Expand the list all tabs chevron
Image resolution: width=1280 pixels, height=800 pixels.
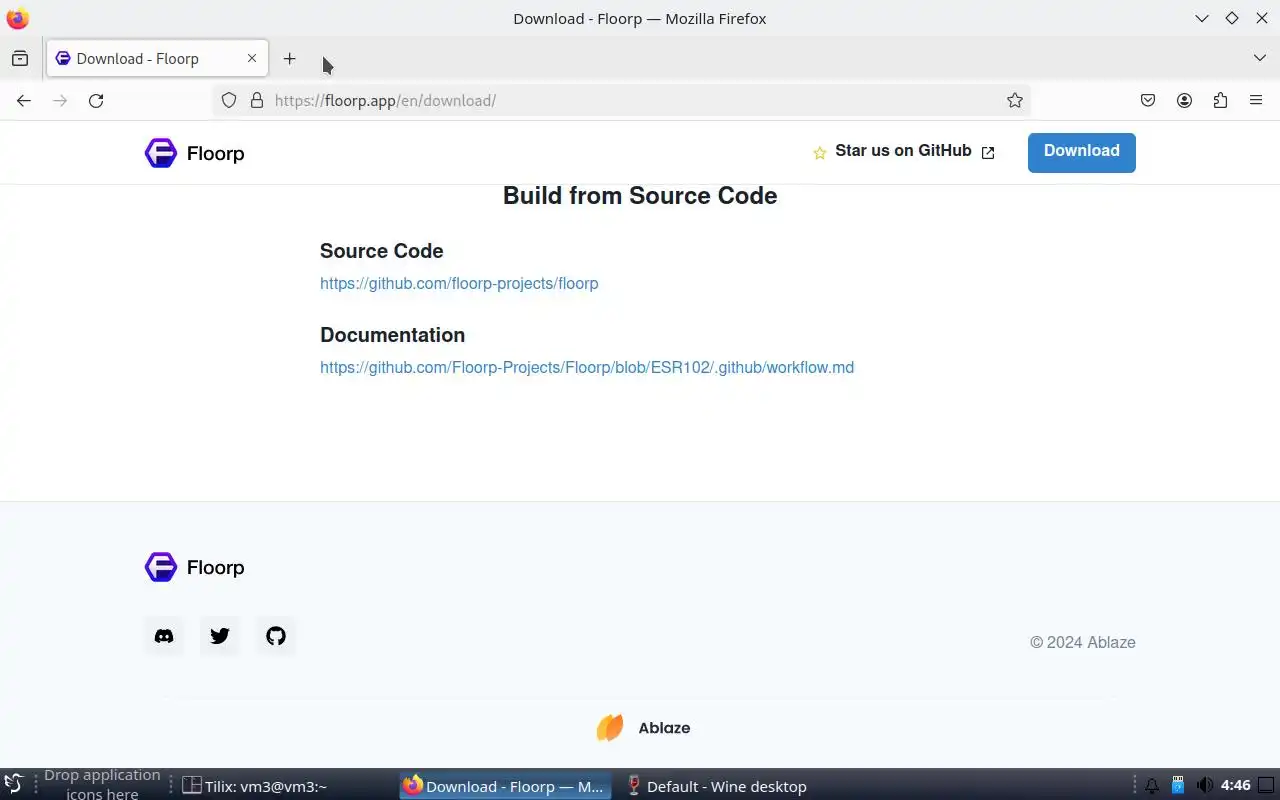[x=1260, y=58]
